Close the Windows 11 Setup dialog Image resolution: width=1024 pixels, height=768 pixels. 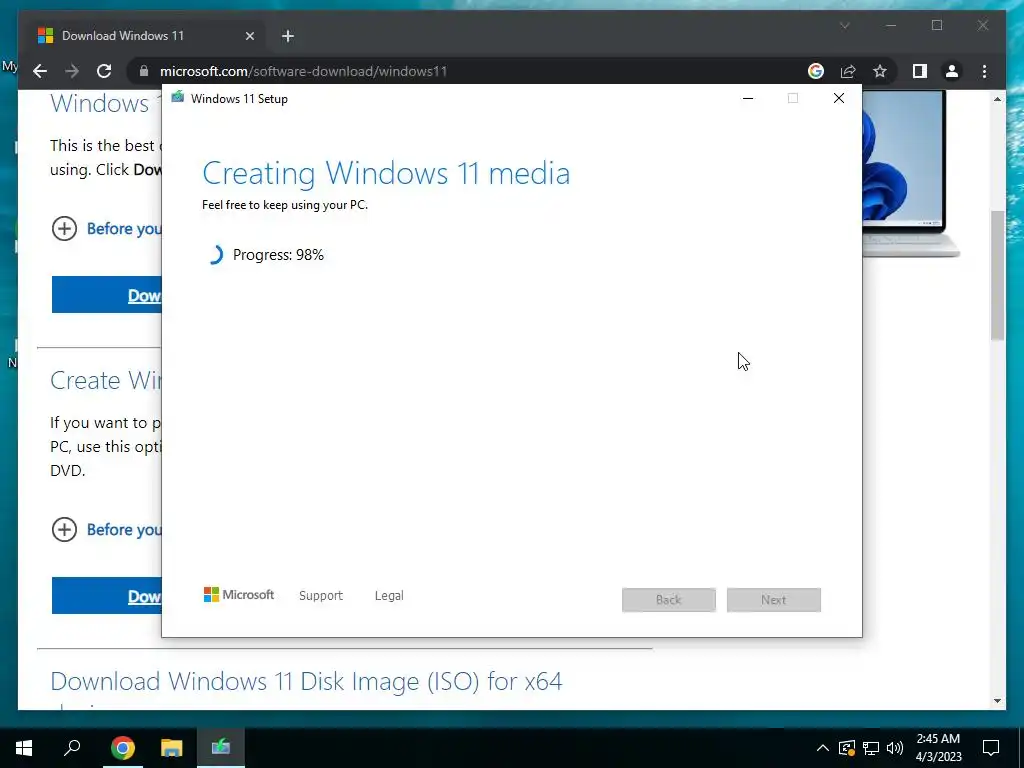pyautogui.click(x=839, y=99)
